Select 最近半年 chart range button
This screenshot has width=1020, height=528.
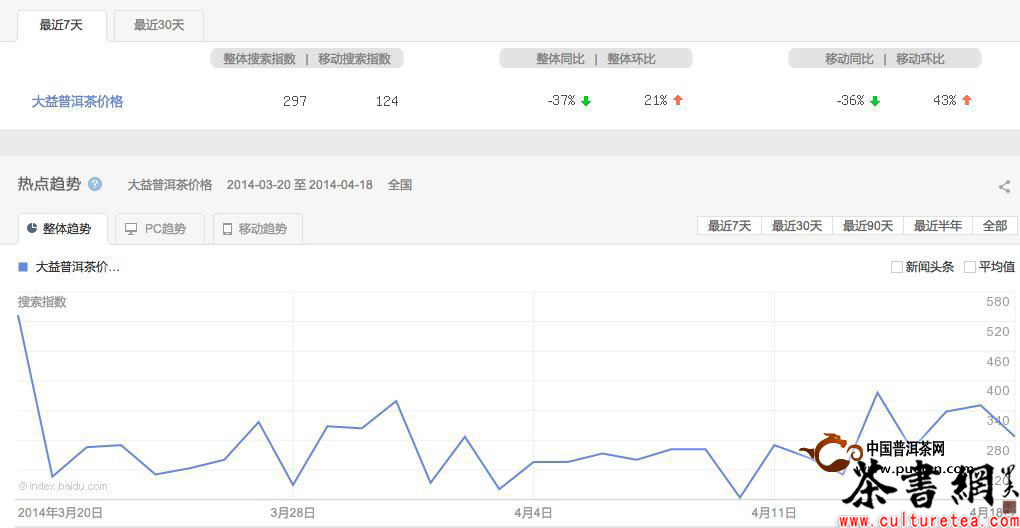937,226
